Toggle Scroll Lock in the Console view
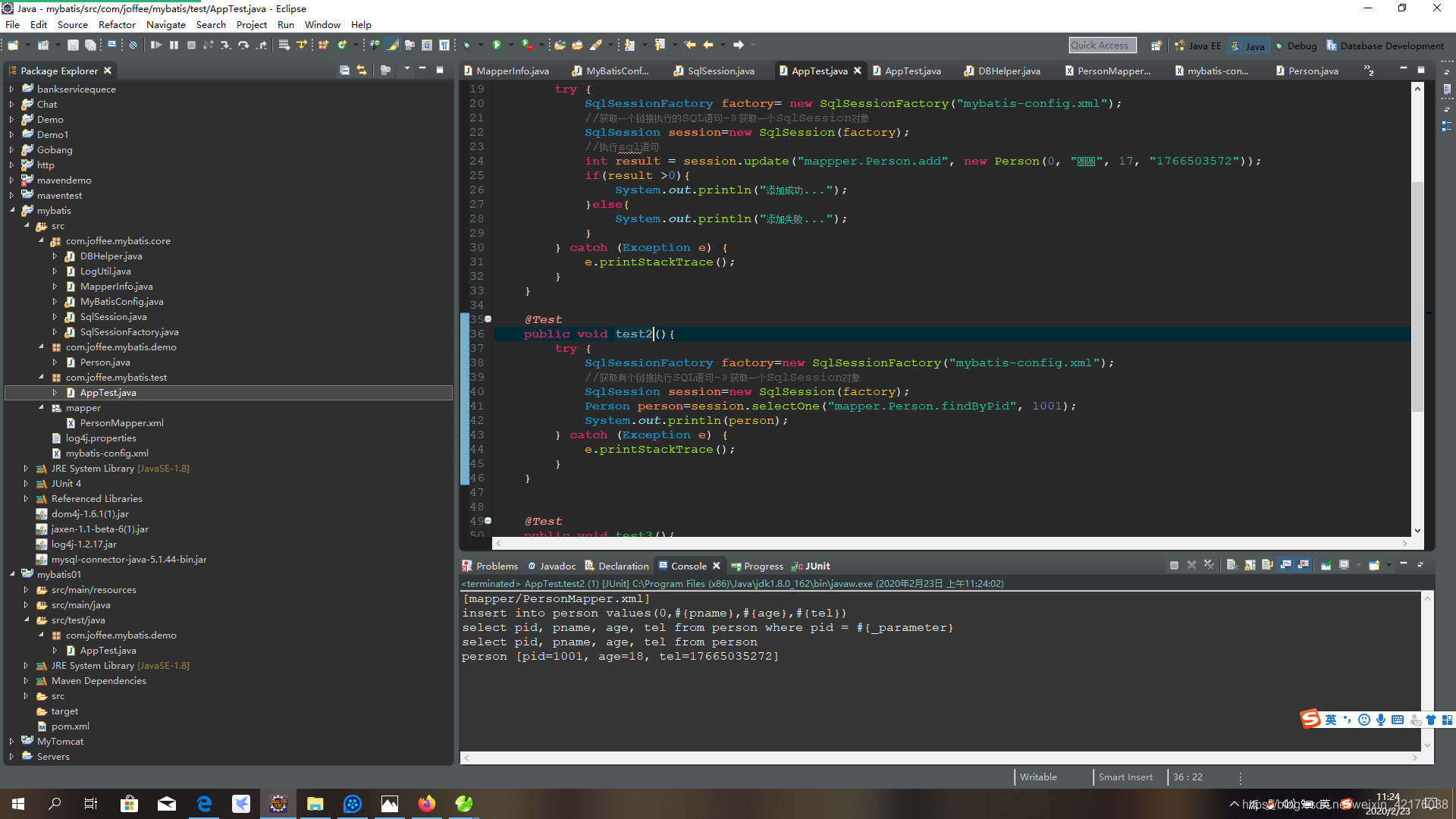The image size is (1456, 819). pos(1250,565)
